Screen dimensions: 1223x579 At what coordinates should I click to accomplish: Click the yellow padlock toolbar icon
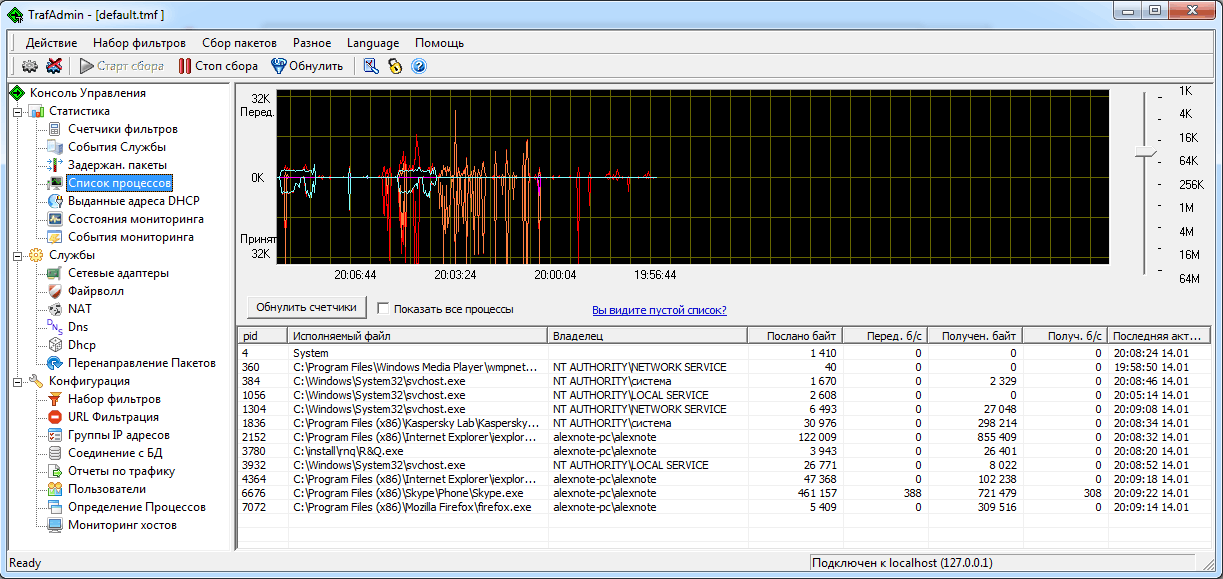(x=395, y=66)
